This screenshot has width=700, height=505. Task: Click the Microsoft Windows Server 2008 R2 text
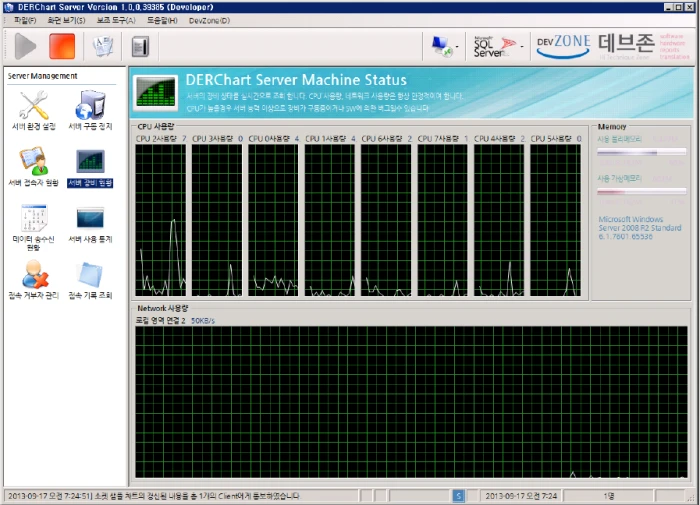tap(640, 228)
